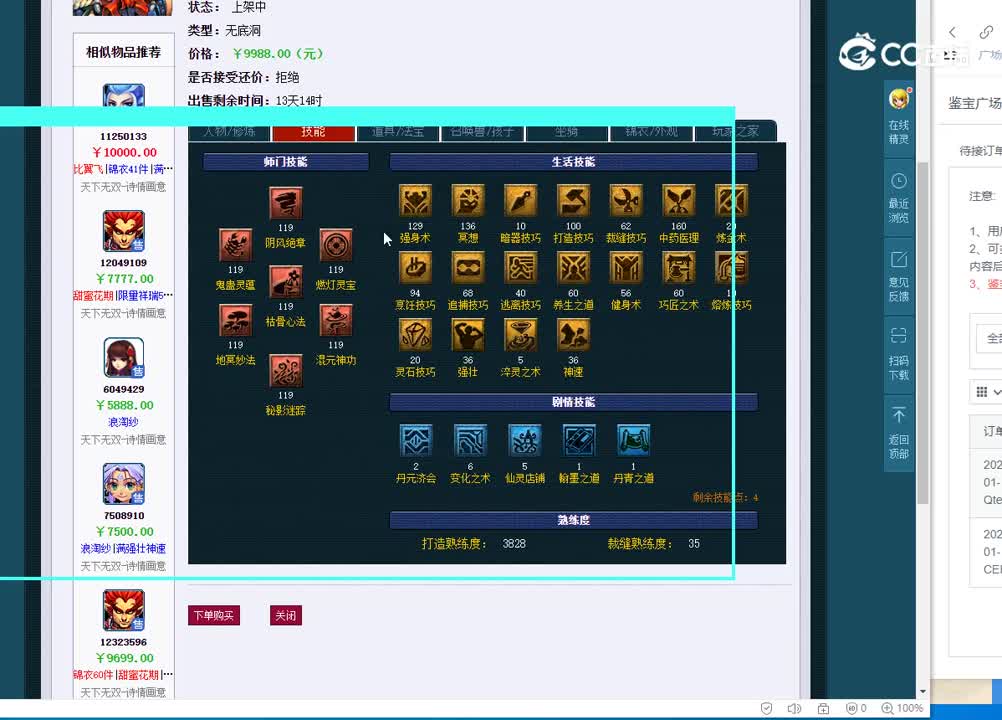1002x720 pixels.
Task: Select the 秘影迷踪 skill icon
Action: point(286,371)
